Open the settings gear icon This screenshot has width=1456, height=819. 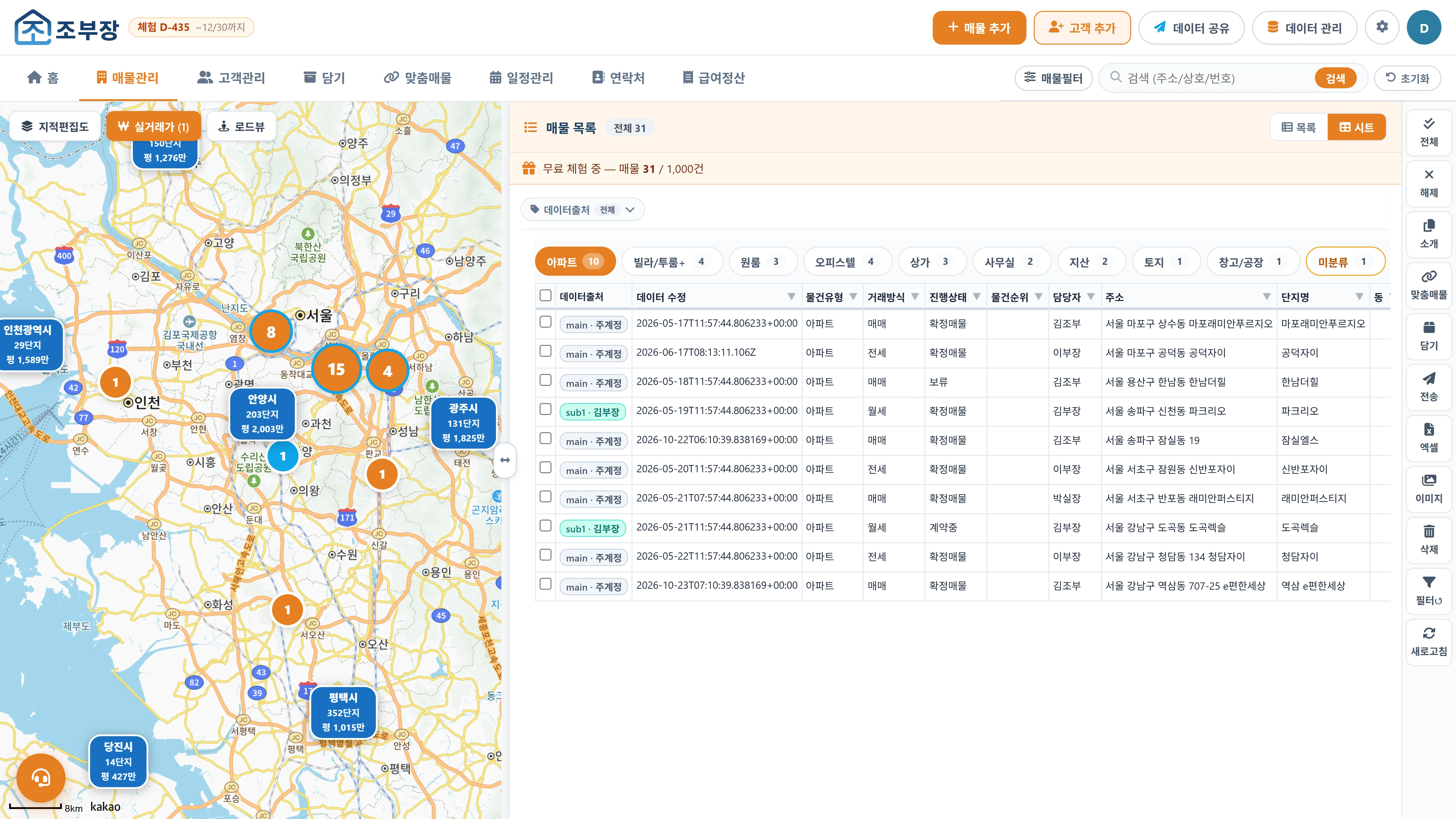(x=1381, y=27)
